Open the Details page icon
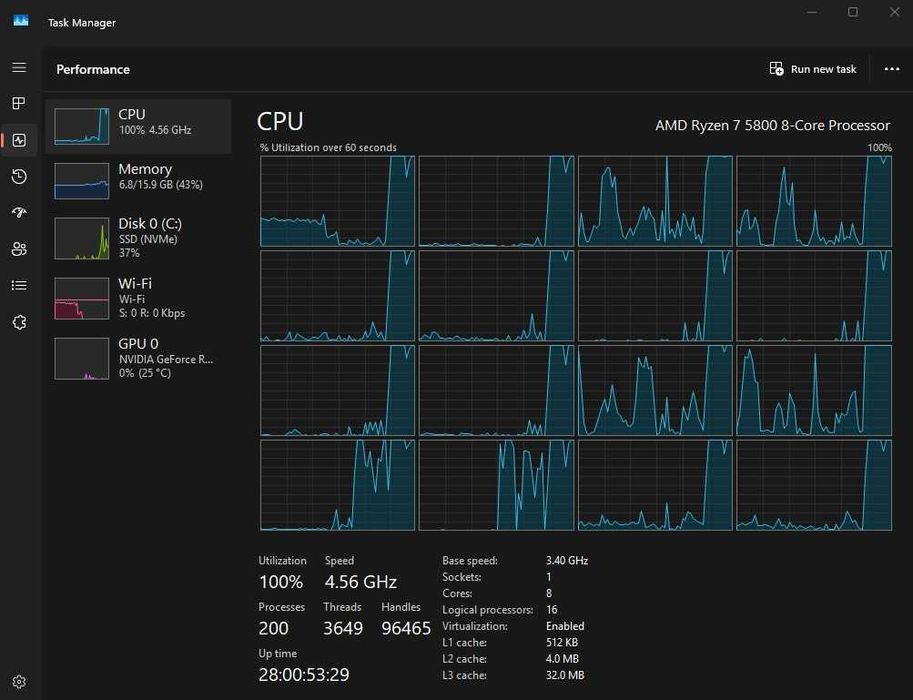Image resolution: width=913 pixels, height=700 pixels. point(19,285)
